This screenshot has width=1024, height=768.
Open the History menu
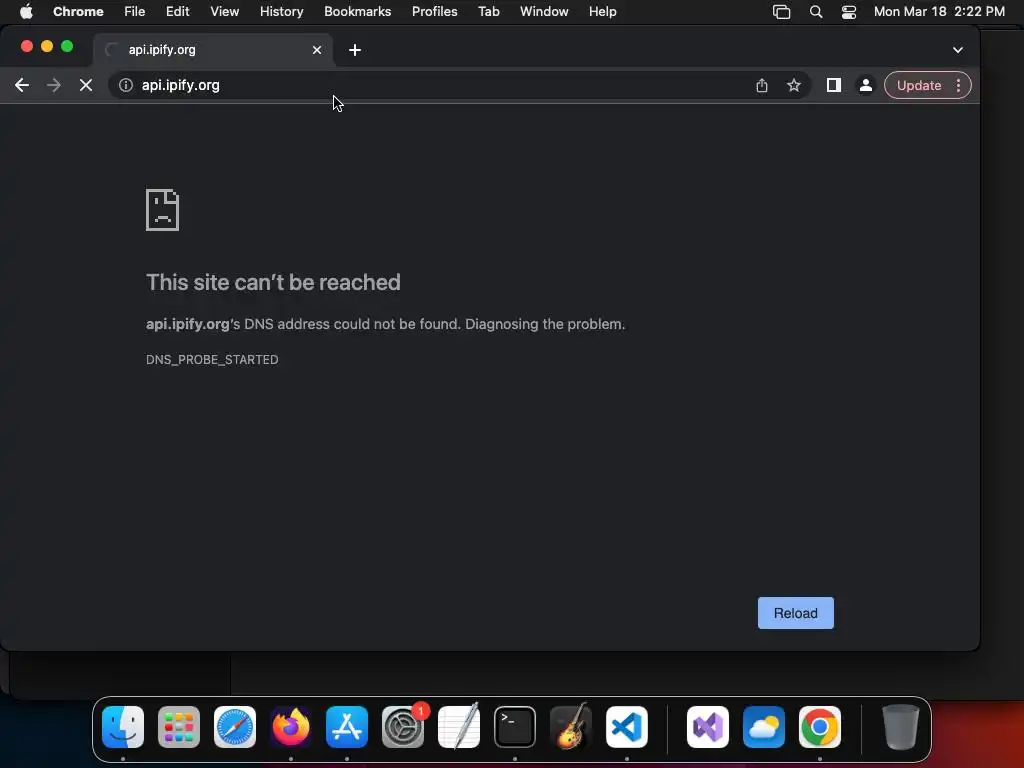[281, 12]
